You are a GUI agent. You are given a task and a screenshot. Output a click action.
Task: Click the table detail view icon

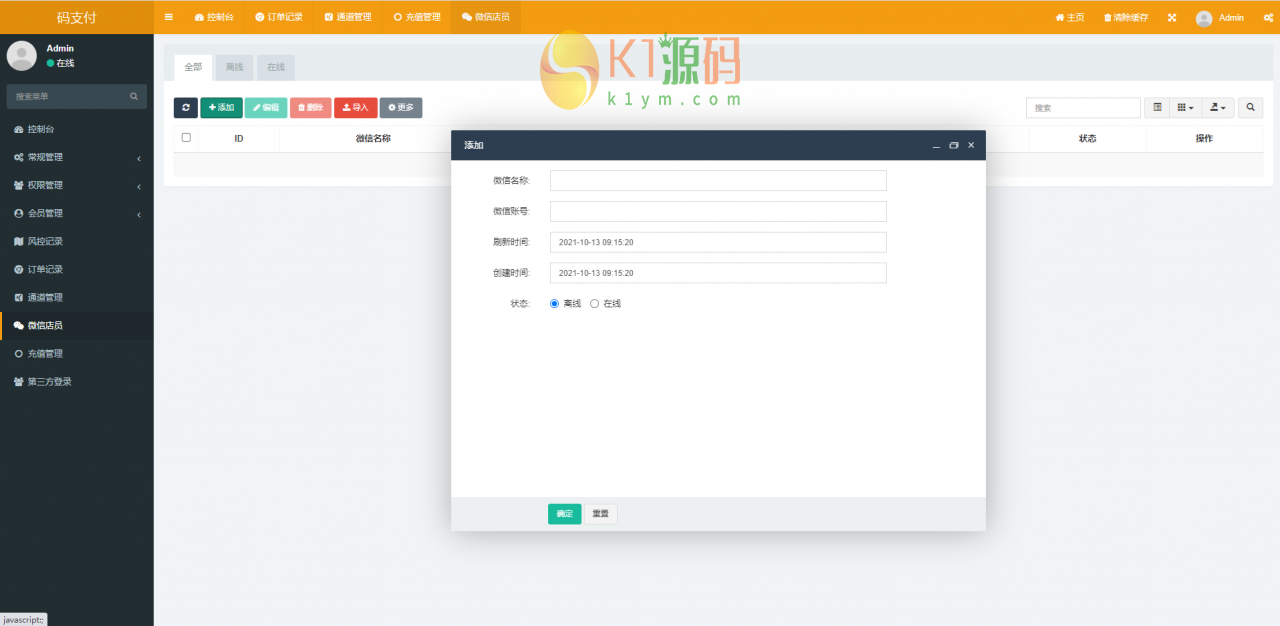pyautogui.click(x=1156, y=107)
